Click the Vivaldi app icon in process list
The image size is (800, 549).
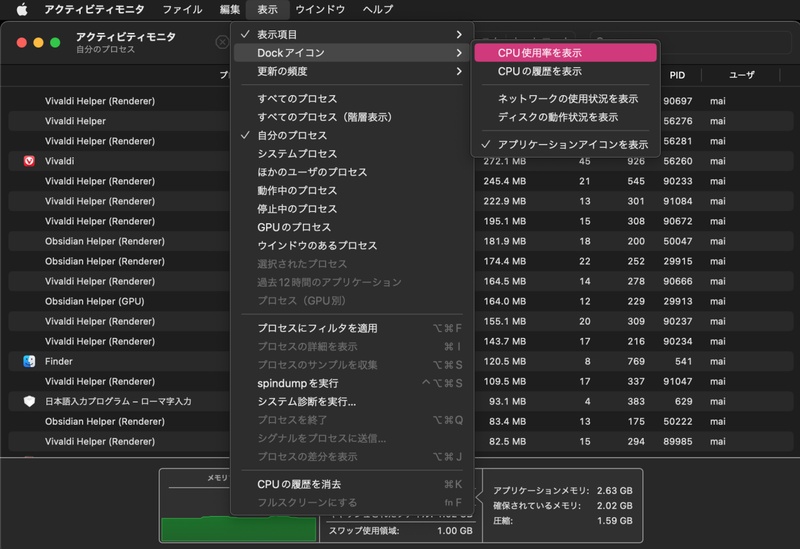[29, 161]
